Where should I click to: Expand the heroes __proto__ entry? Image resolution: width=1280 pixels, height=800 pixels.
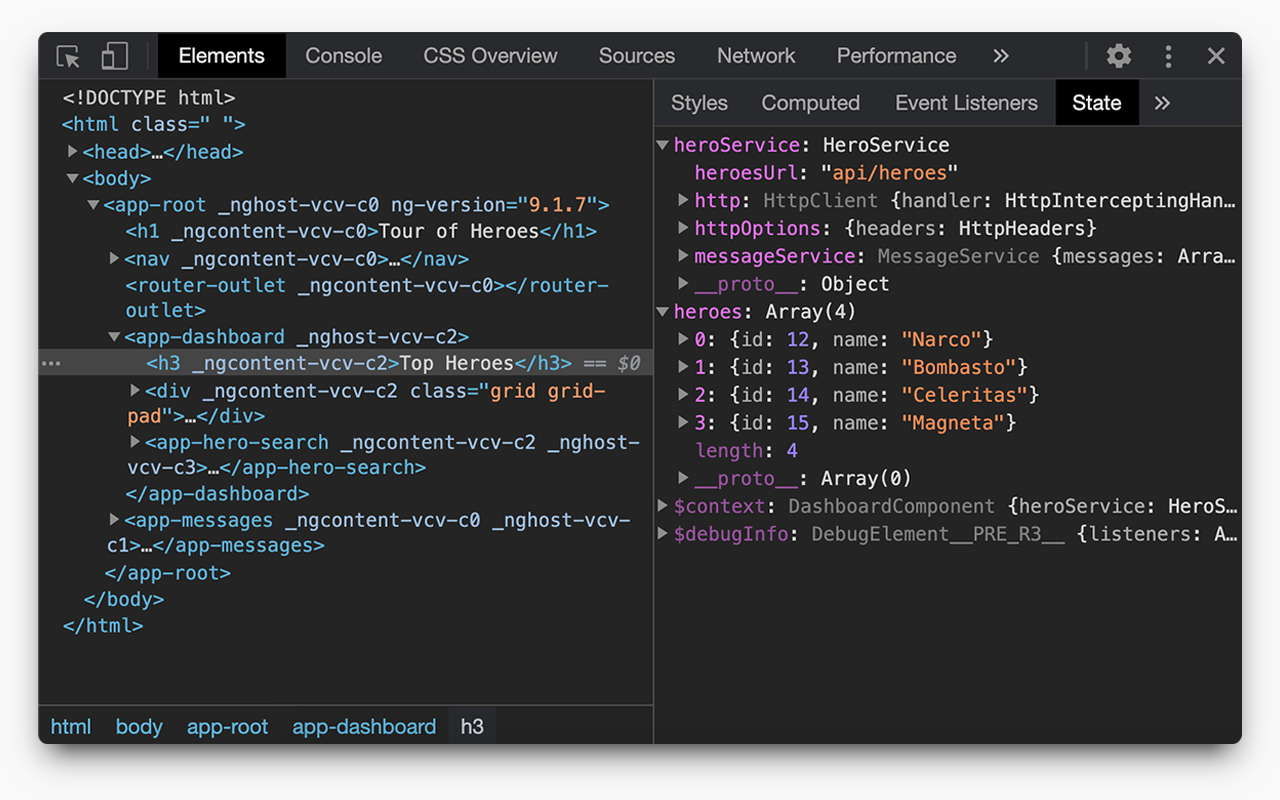click(683, 478)
